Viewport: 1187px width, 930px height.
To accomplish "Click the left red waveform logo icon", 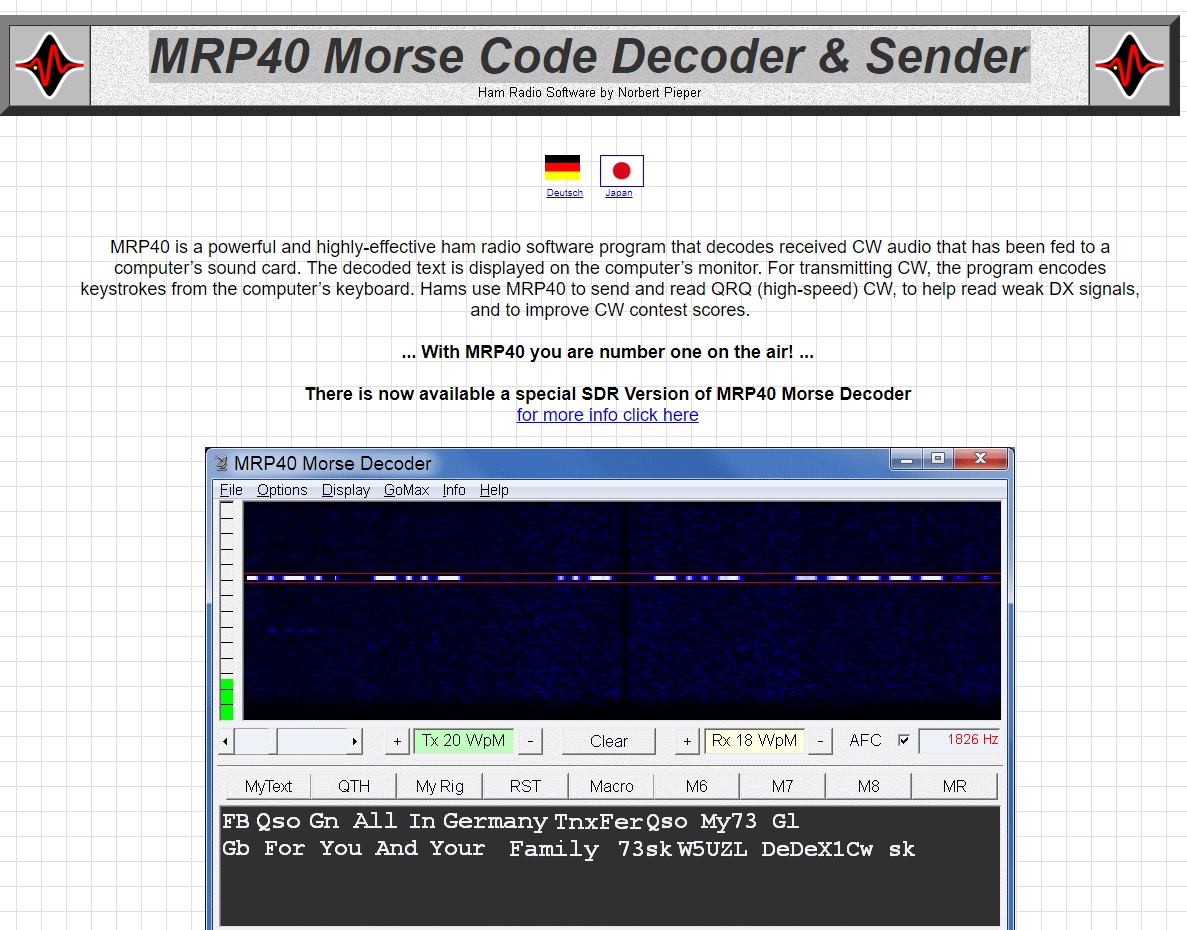I will click(x=49, y=65).
